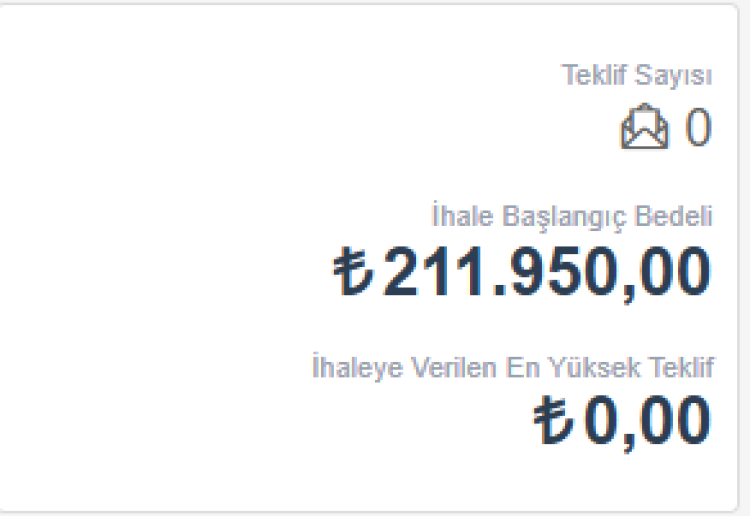Click the 'Teklif Sayısı' label
750x516 pixels.
click(x=636, y=75)
